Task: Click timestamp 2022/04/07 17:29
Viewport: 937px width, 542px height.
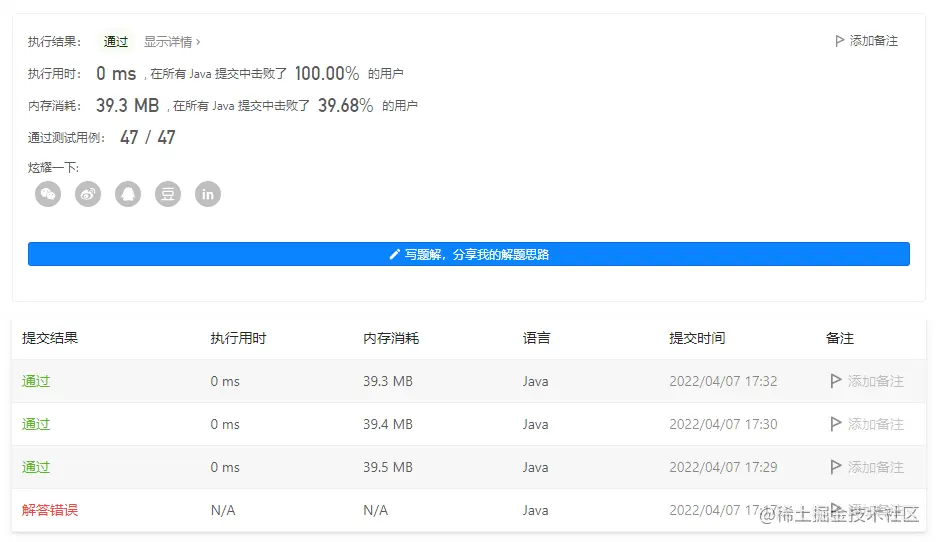Action: click(x=723, y=467)
